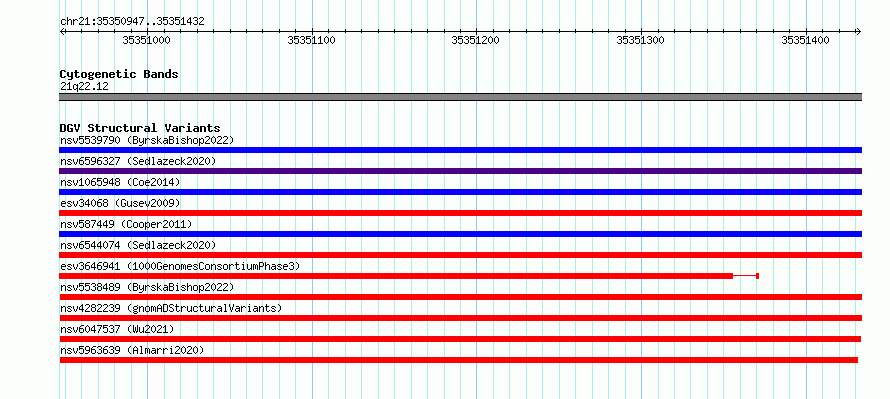Viewport: 890px width, 399px height.
Task: Select the red esv3646941 variant bar
Action: point(396,276)
